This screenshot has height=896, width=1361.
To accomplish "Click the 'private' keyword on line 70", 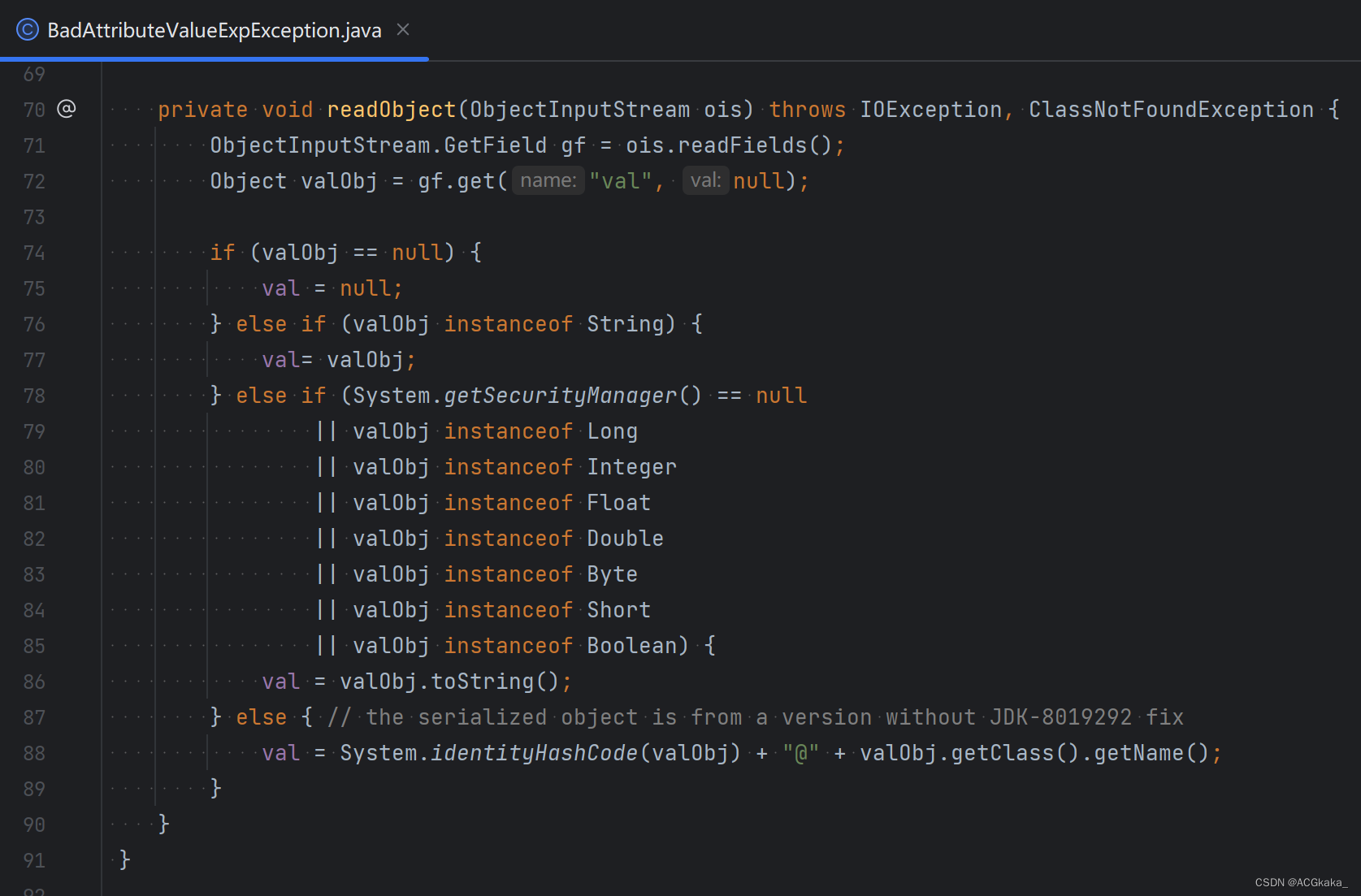I will pyautogui.click(x=203, y=110).
